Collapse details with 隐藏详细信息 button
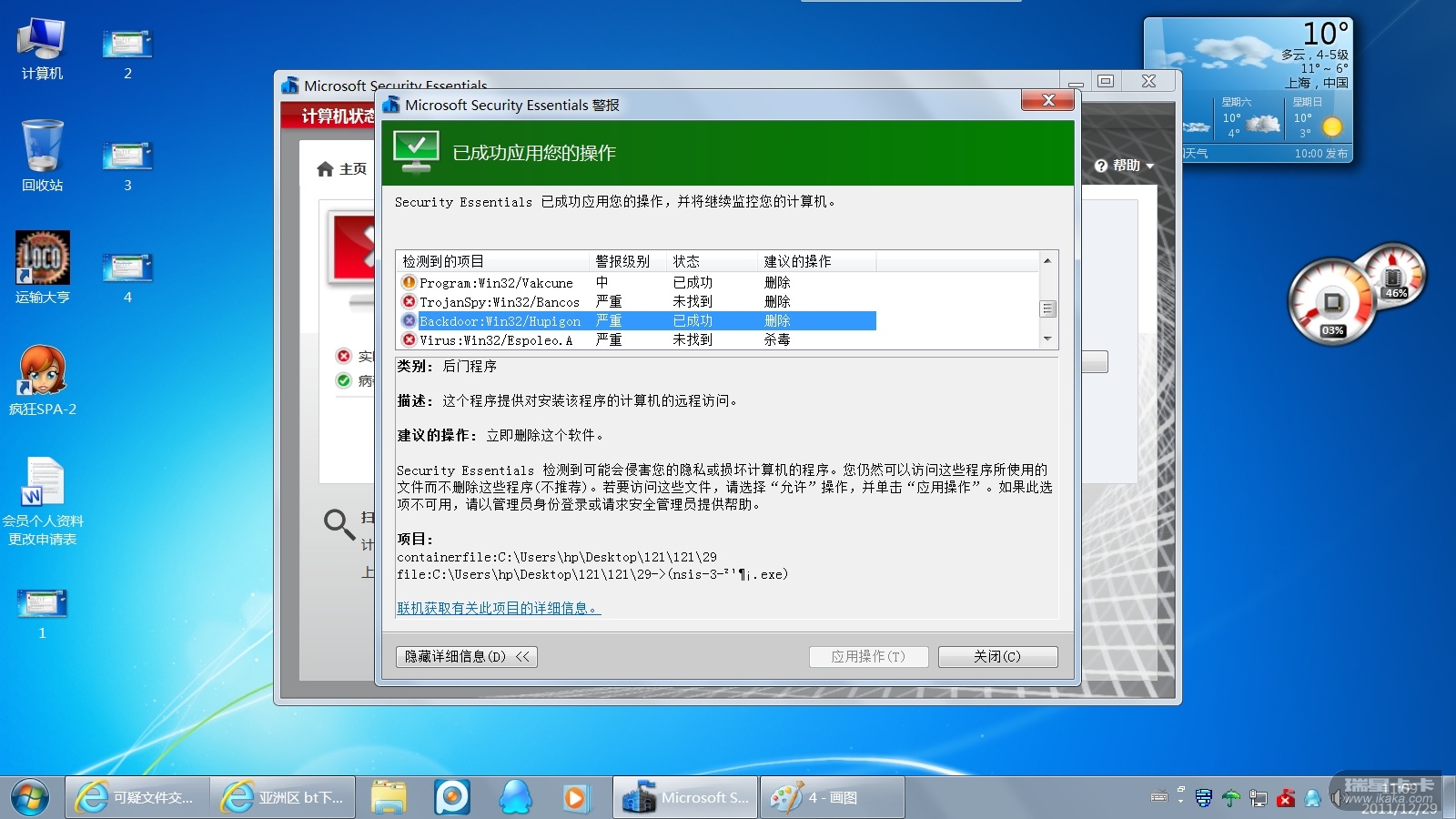 [467, 657]
